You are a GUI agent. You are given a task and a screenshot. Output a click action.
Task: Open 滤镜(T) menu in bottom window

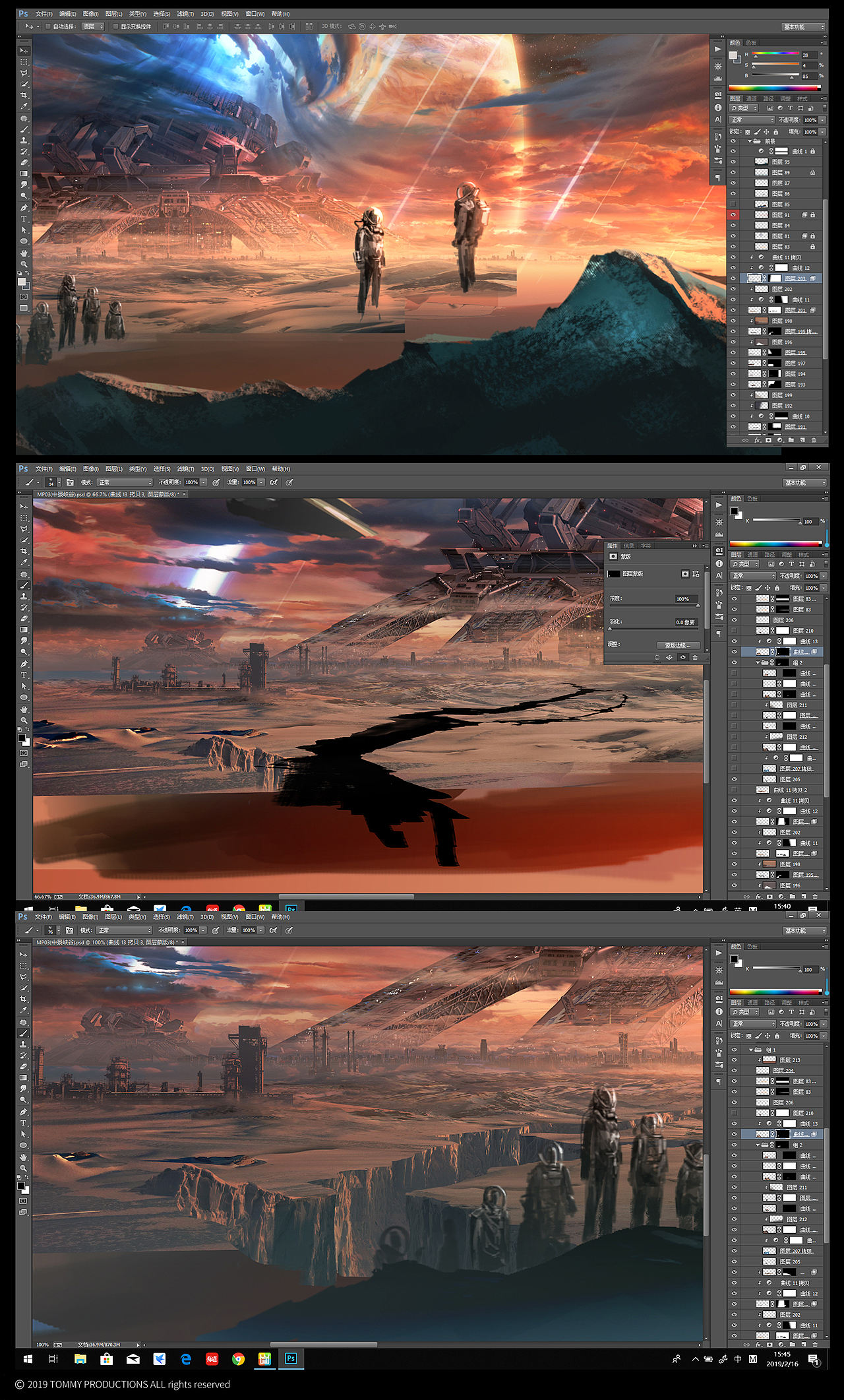point(185,917)
